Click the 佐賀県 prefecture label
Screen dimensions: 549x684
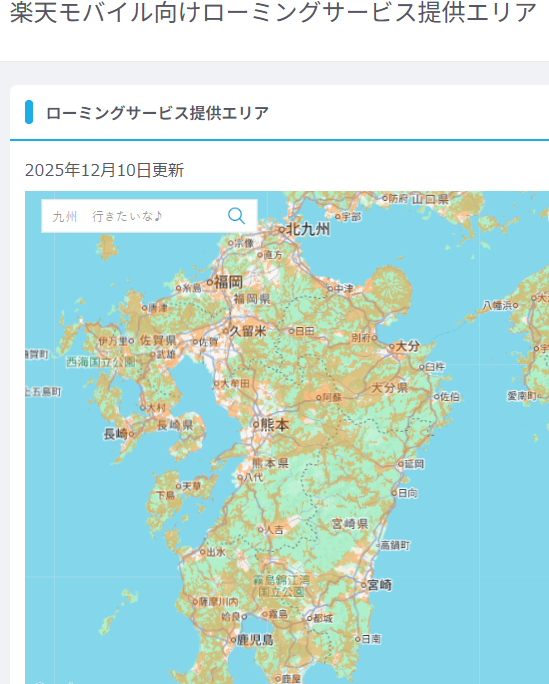point(158,340)
